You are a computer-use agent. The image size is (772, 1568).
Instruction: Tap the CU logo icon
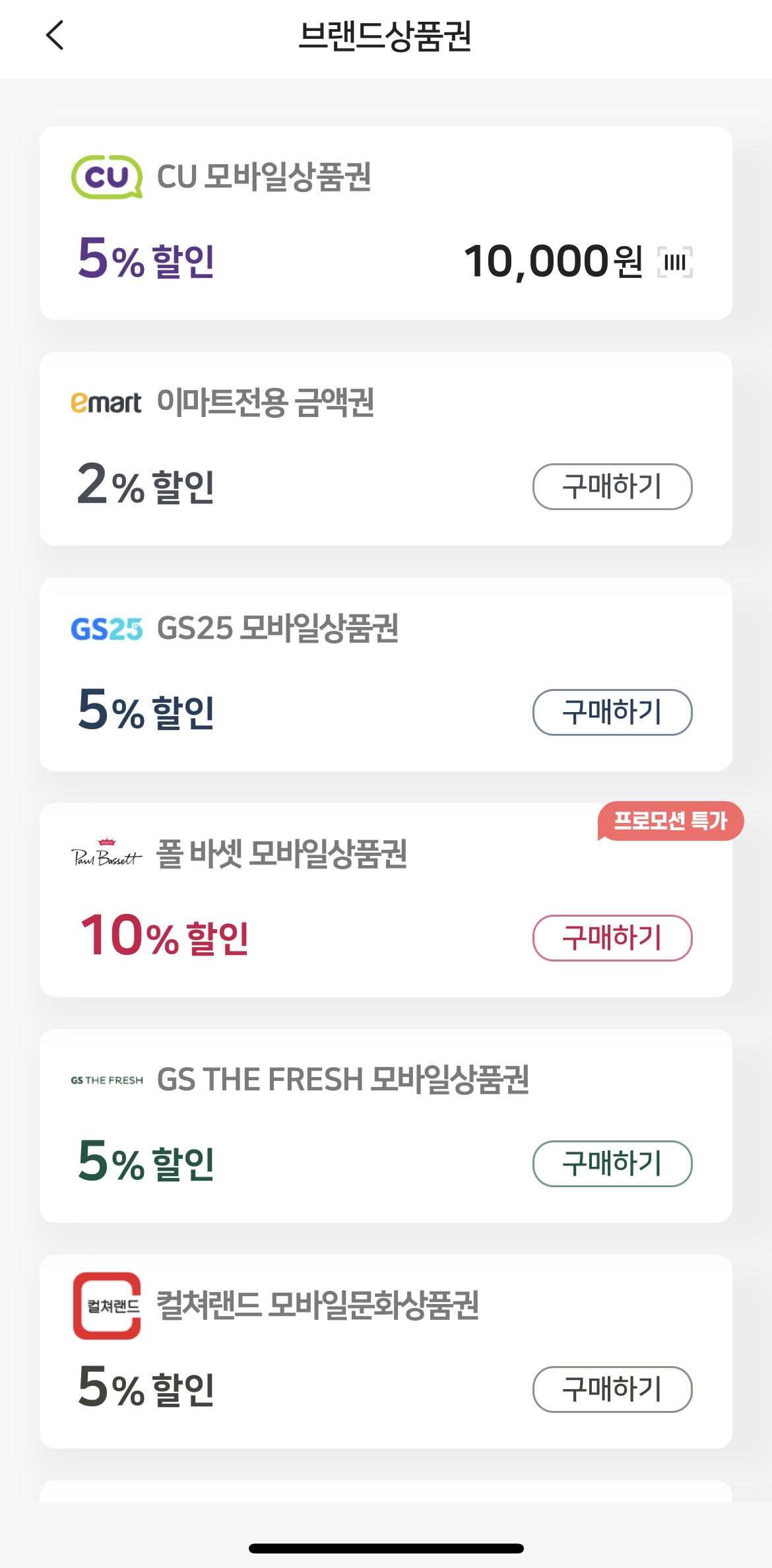click(107, 176)
